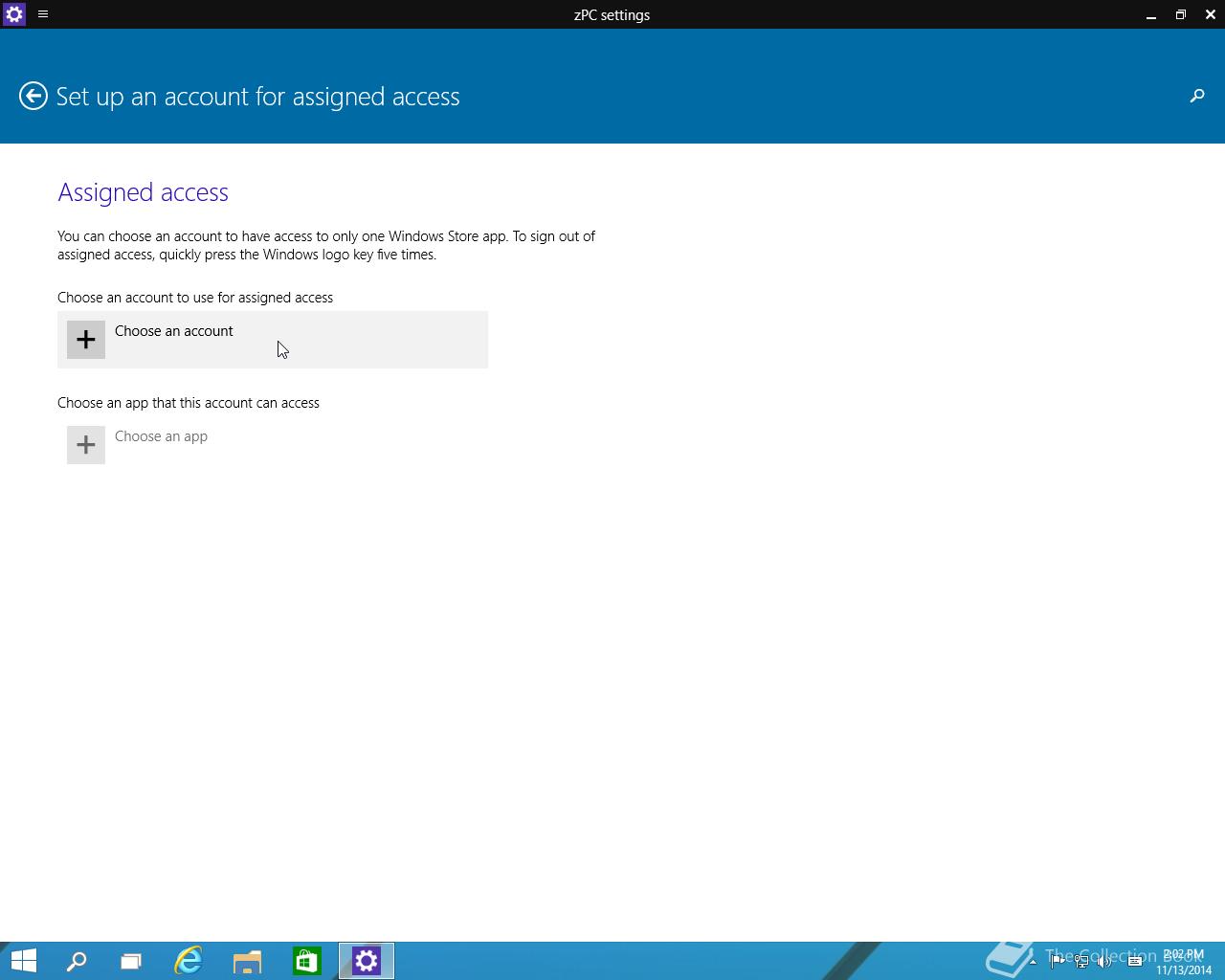1225x980 pixels.
Task: Launch Internet Explorer from the taskbar
Action: [189, 961]
